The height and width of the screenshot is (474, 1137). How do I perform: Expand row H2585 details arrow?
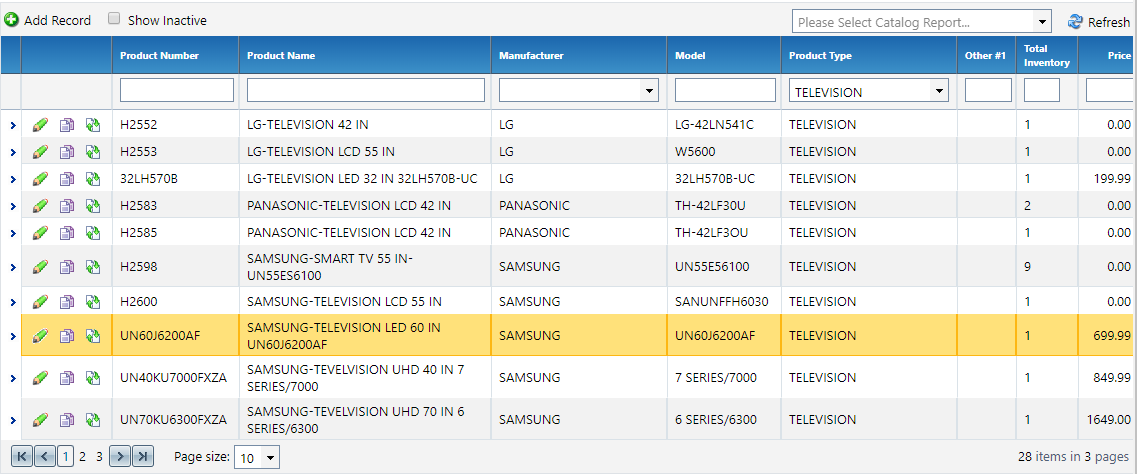click(13, 233)
